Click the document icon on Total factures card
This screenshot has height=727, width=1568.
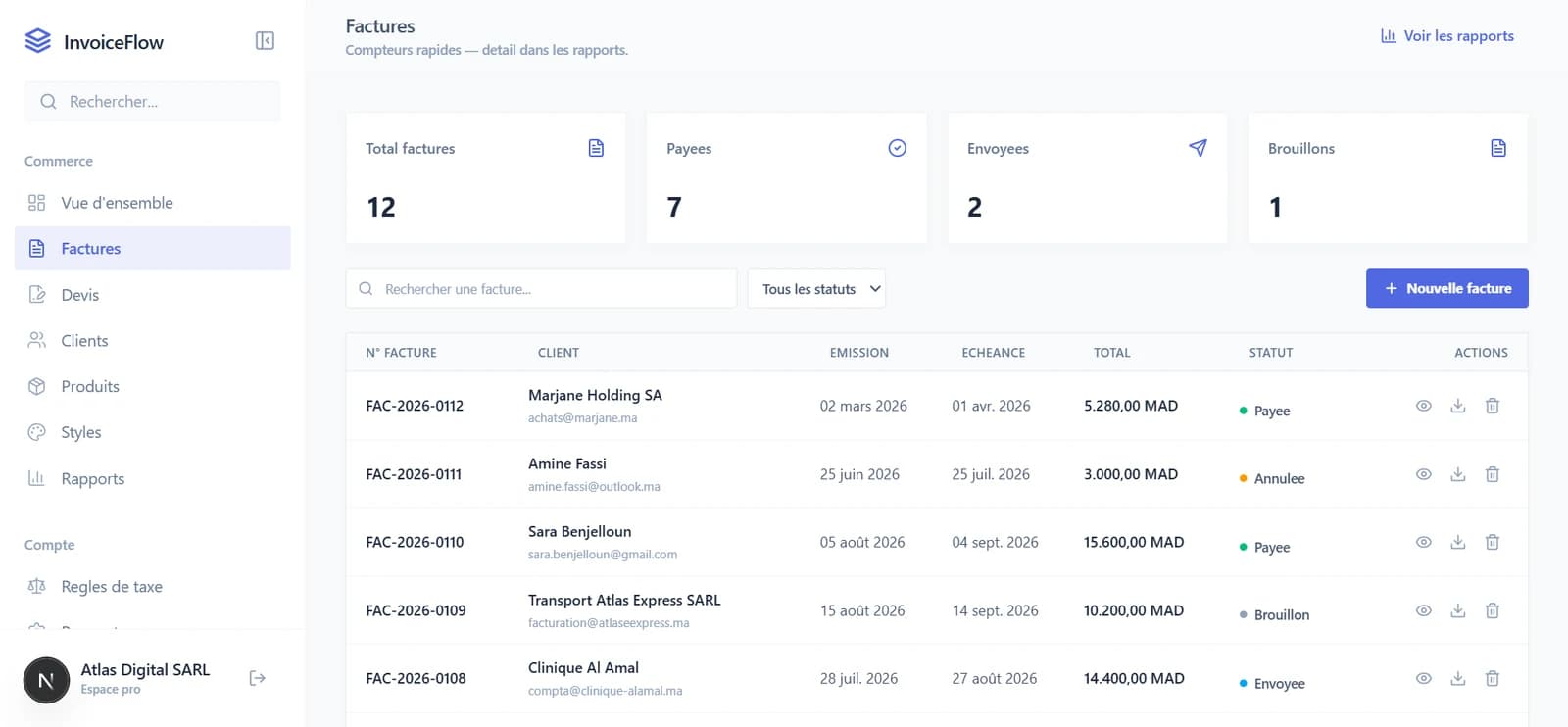(x=596, y=148)
